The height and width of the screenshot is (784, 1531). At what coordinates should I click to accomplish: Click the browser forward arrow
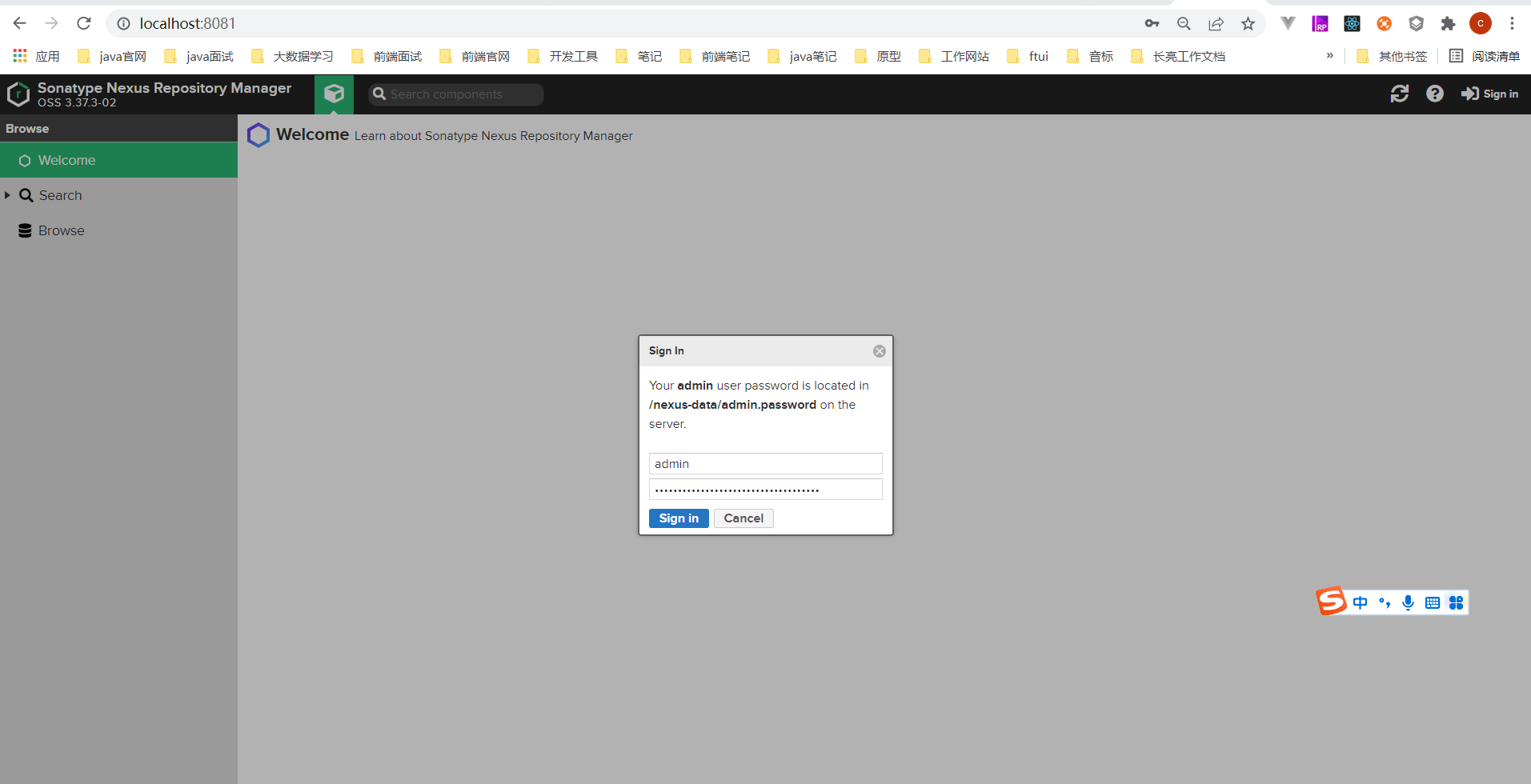coord(52,23)
